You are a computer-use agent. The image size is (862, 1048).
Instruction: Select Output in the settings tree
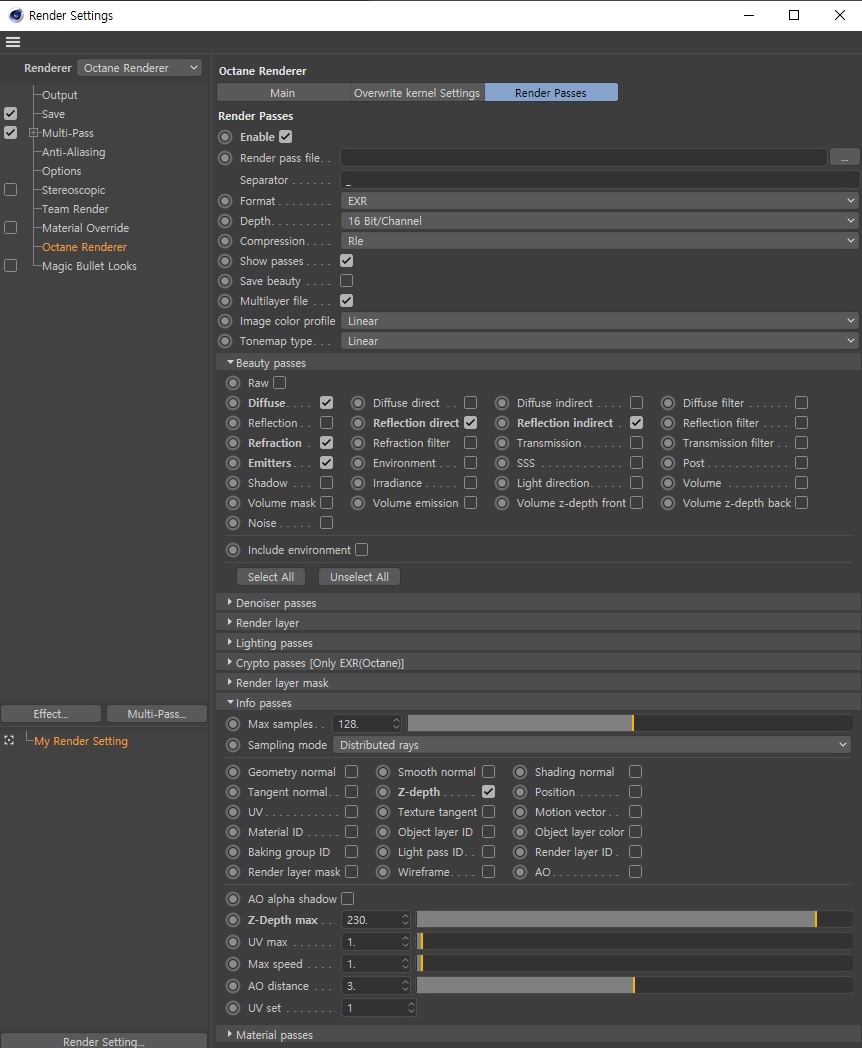click(x=59, y=95)
